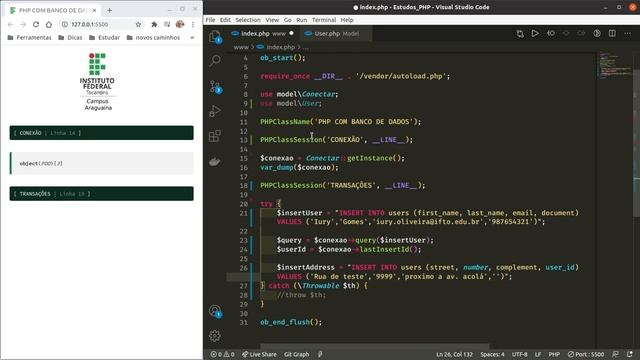Viewport: 640px width, 360px height.
Task: Split the editor to the right
Action: (x=612, y=33)
